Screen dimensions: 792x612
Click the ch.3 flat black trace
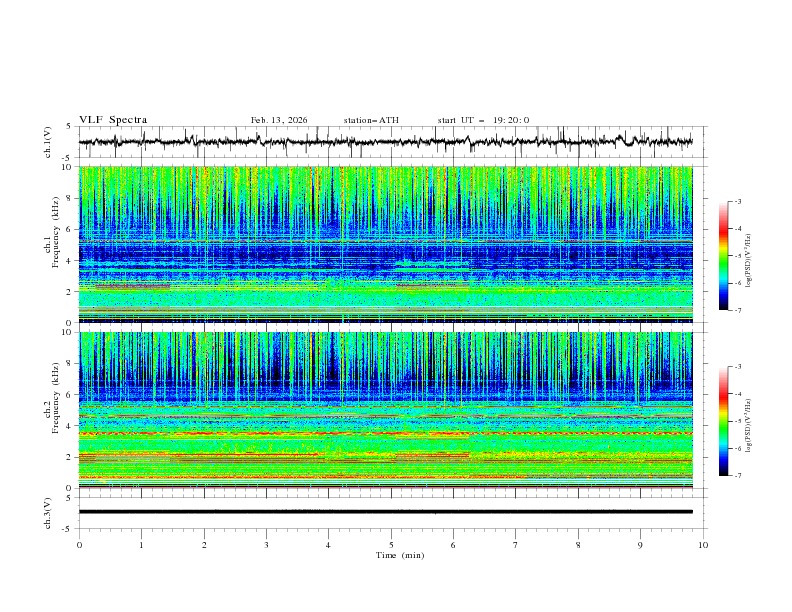pyautogui.click(x=385, y=512)
